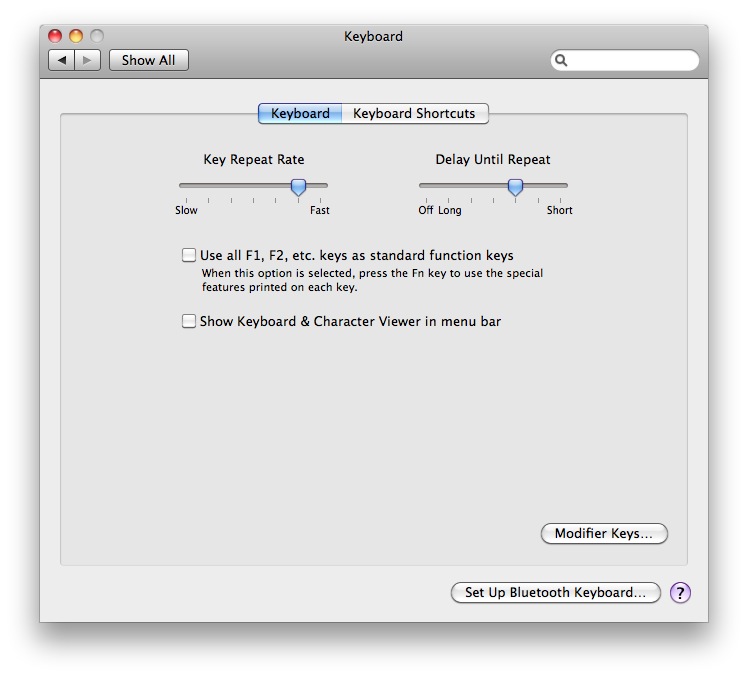Image resolution: width=748 pixels, height=677 pixels.
Task: Click the Off label under Delay Until Repeat
Action: (x=426, y=210)
